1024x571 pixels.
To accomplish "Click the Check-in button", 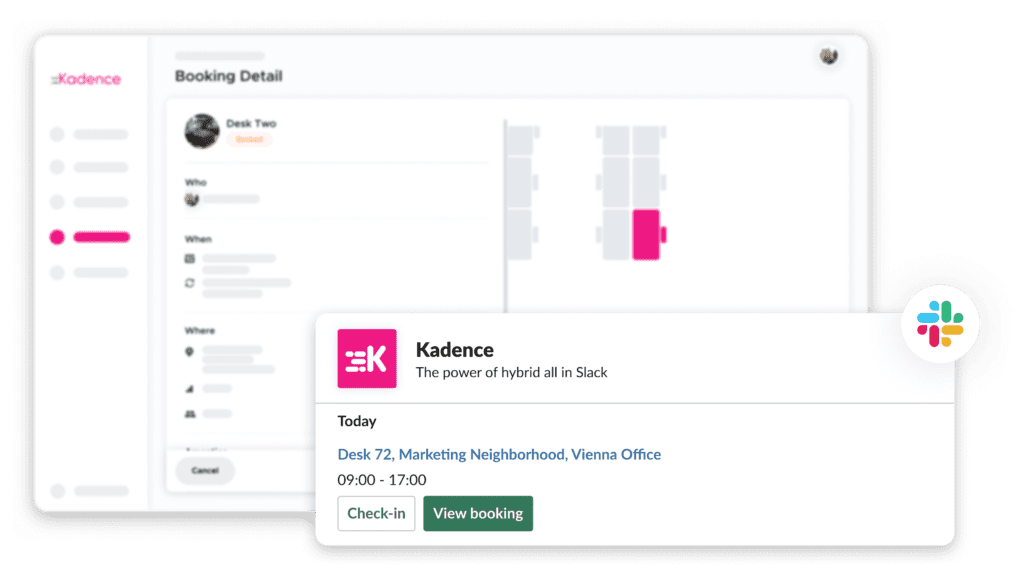I will 376,514.
